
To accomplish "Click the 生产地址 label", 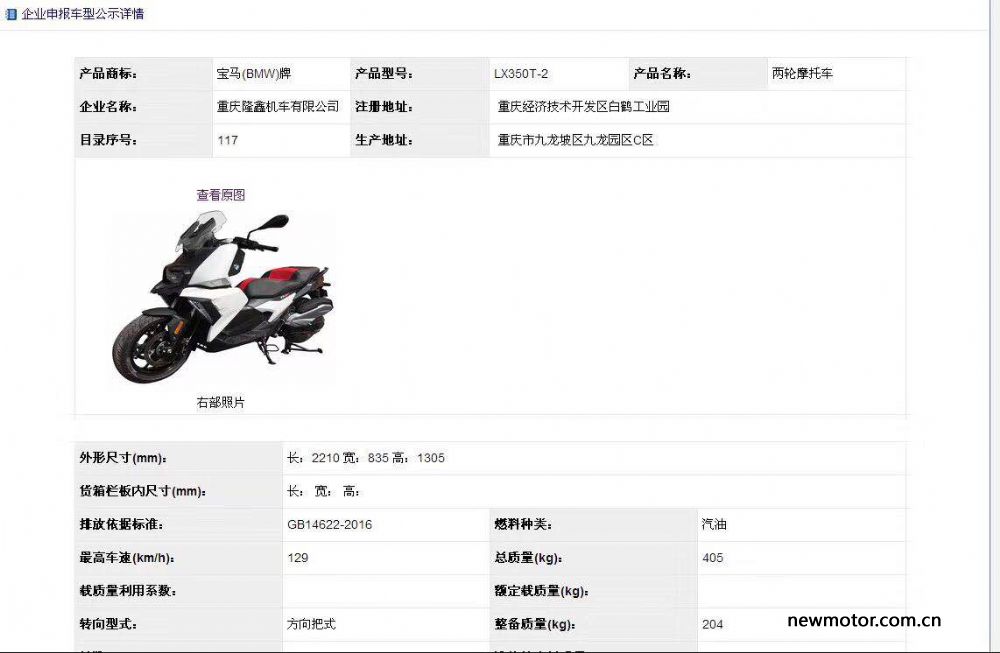I will 384,140.
